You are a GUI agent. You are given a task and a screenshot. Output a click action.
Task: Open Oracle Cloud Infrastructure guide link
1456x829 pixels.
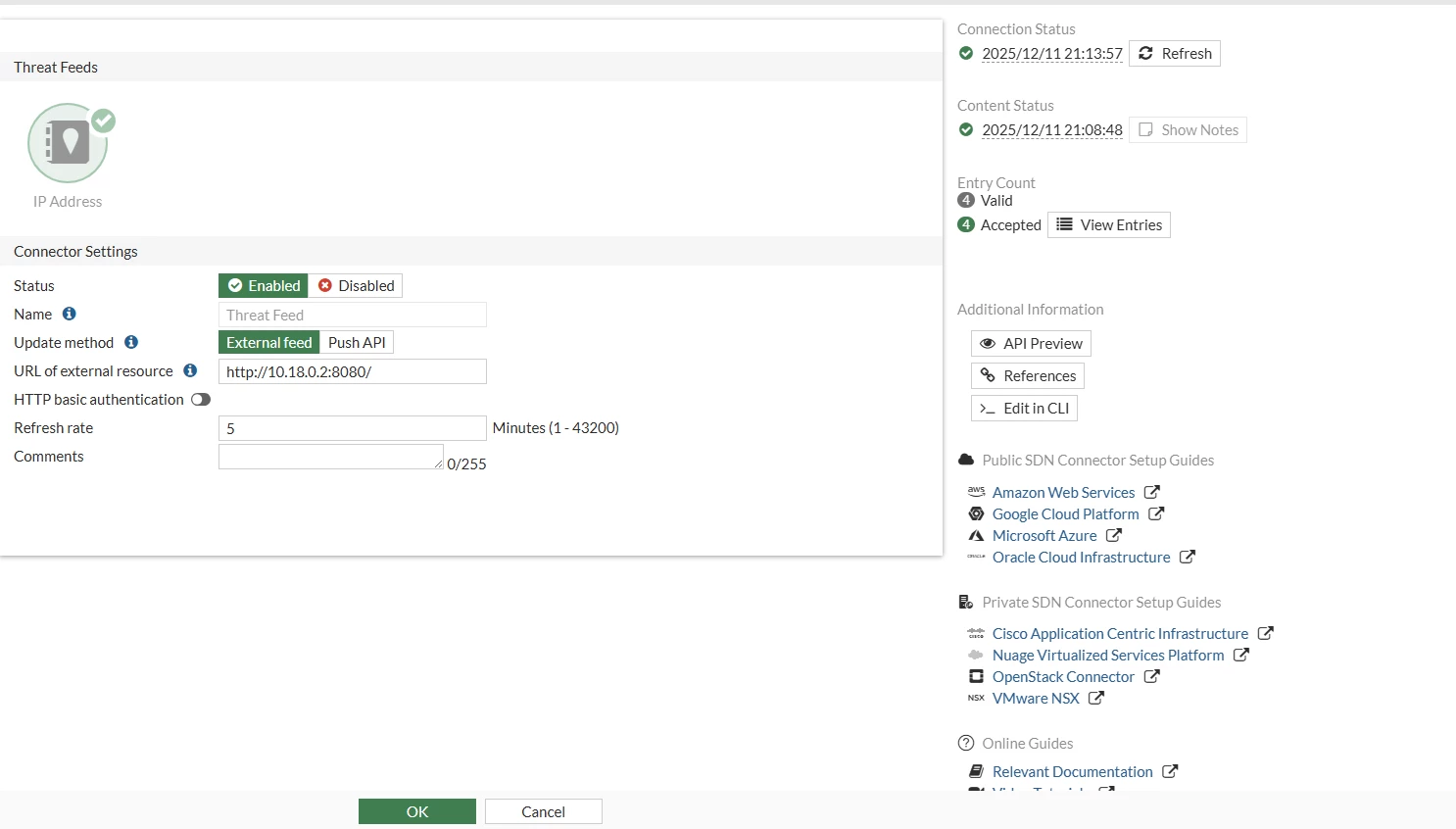(1081, 557)
